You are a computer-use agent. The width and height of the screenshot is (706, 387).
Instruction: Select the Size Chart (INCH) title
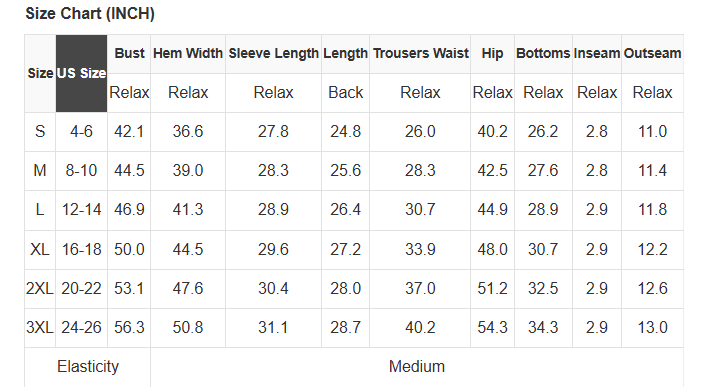pos(90,14)
